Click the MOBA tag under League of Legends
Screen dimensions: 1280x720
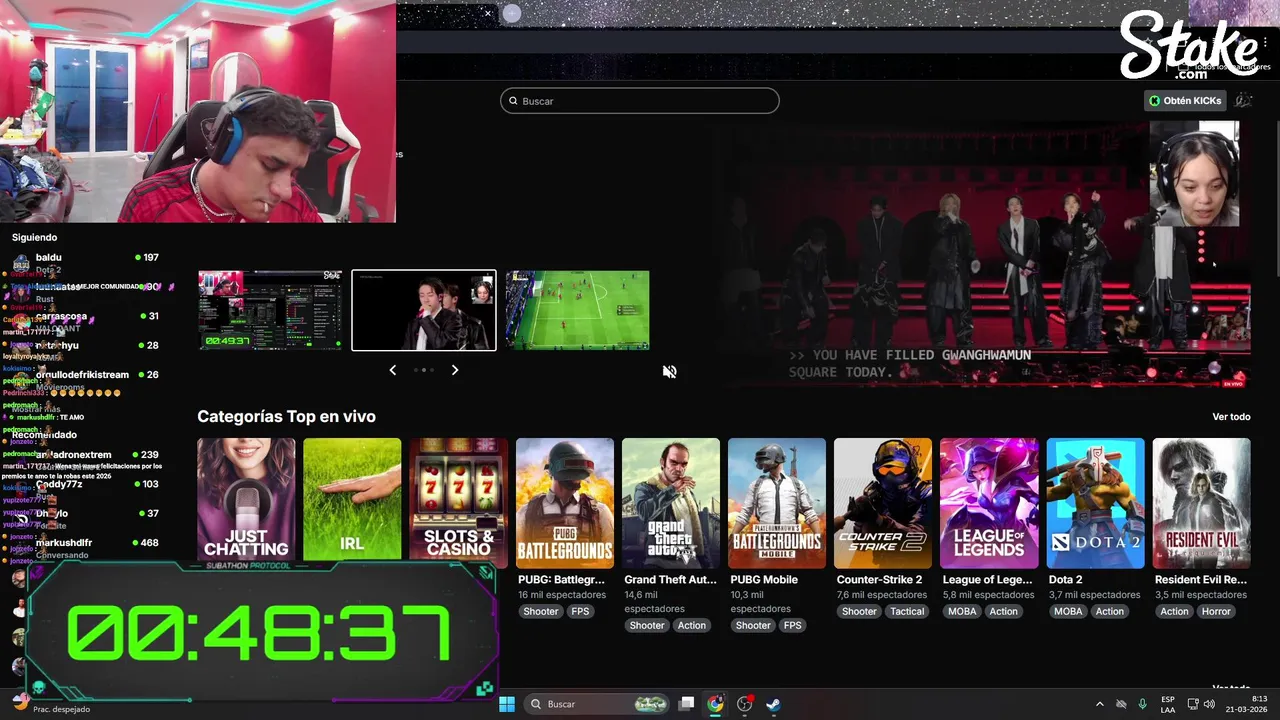click(962, 612)
